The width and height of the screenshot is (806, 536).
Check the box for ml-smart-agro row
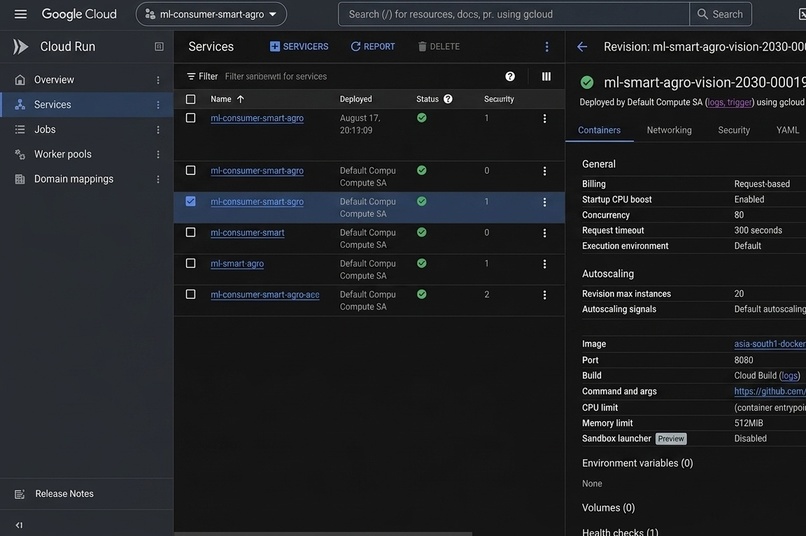pyautogui.click(x=191, y=264)
